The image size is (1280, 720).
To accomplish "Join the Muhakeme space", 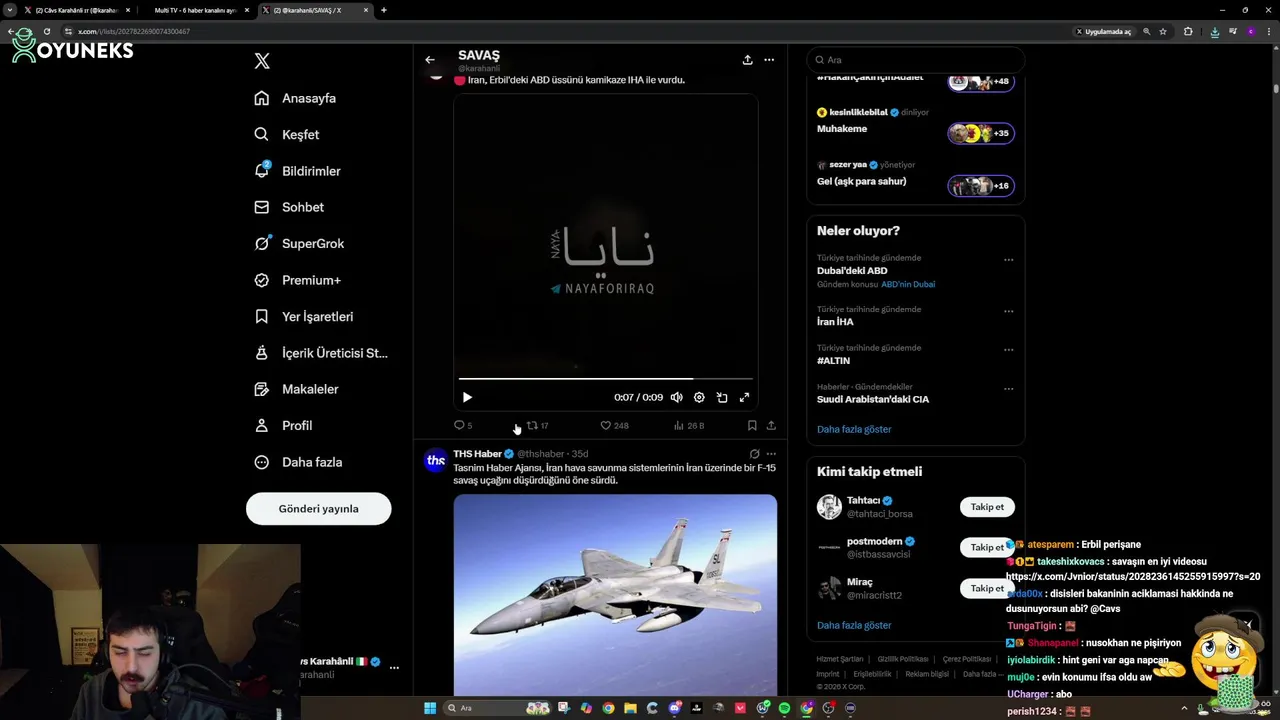I will [916, 128].
